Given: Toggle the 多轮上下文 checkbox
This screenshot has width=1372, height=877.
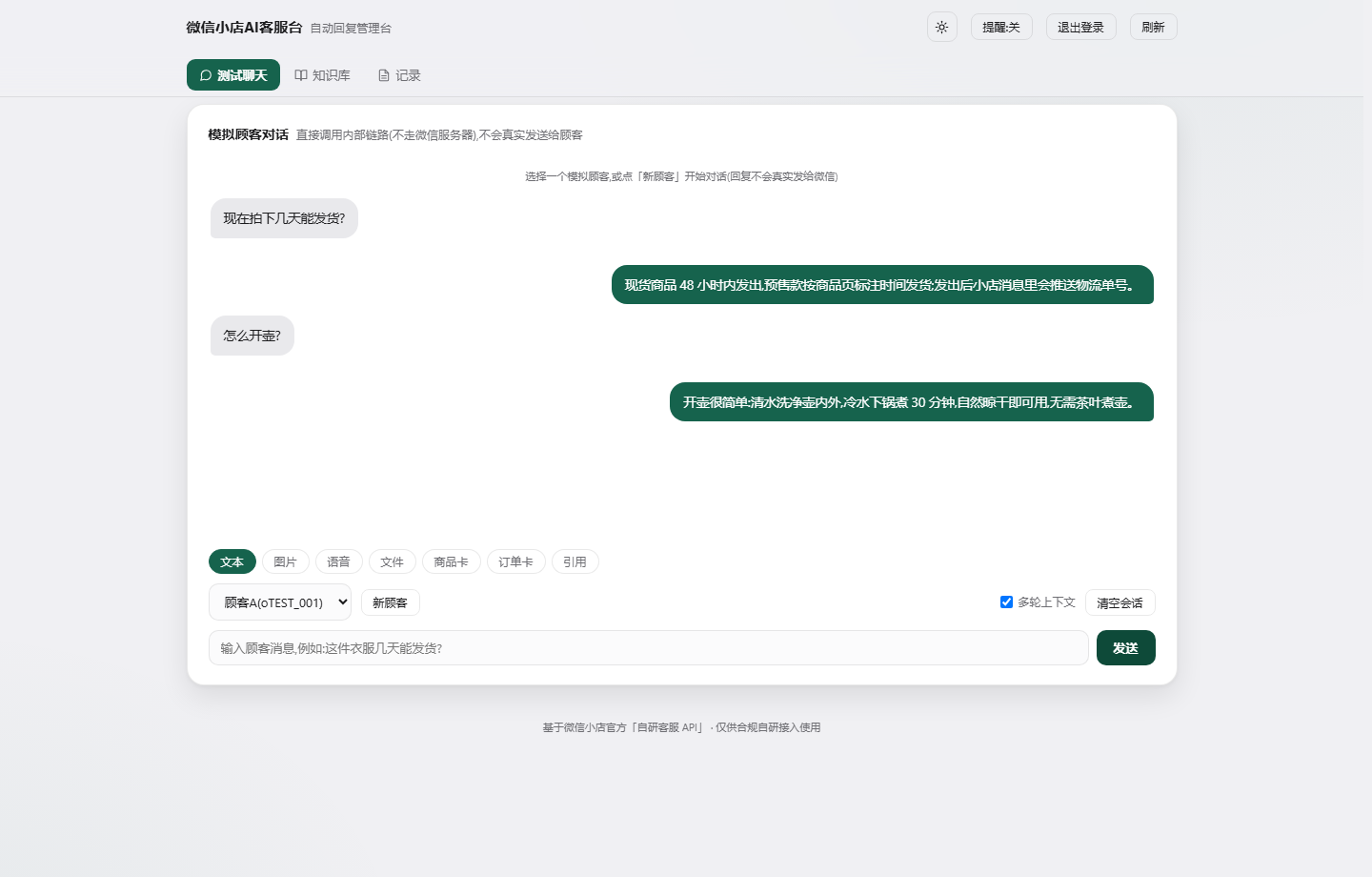Looking at the screenshot, I should click(x=1006, y=602).
